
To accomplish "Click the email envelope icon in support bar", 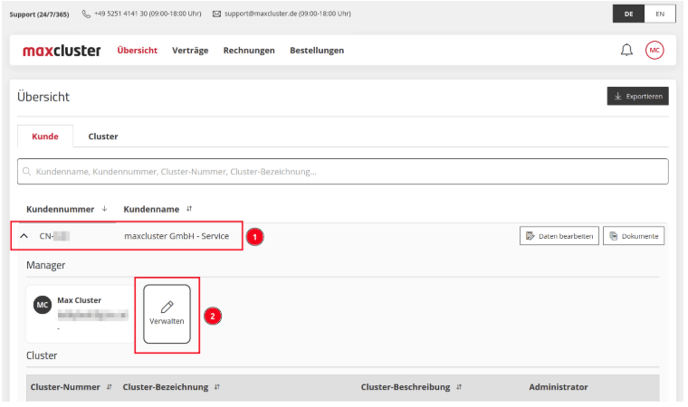I will (217, 14).
